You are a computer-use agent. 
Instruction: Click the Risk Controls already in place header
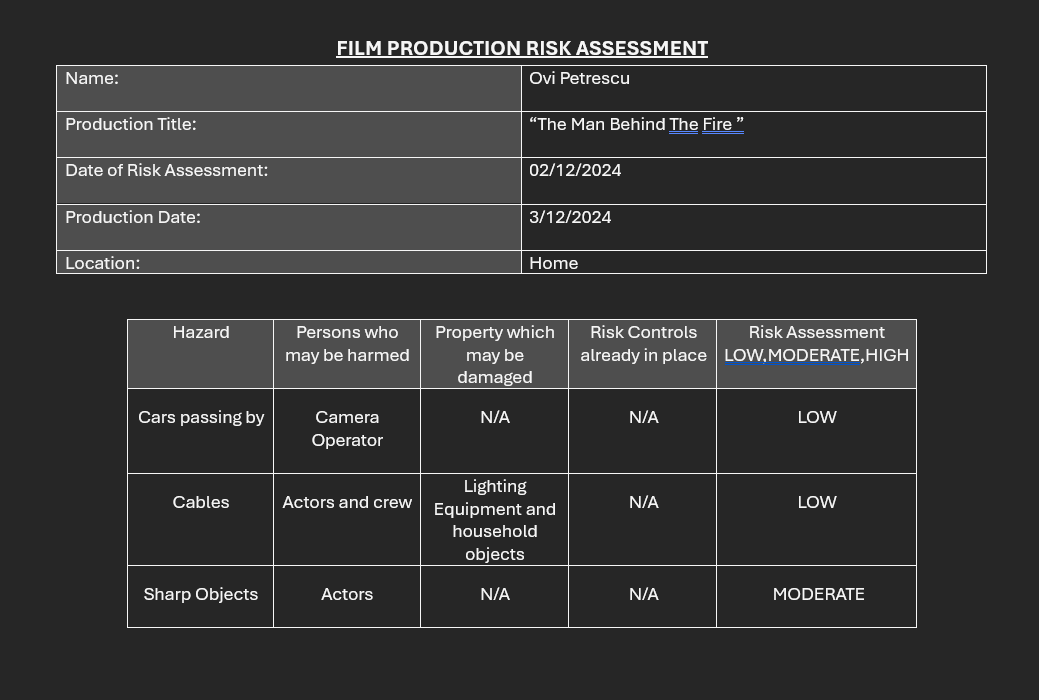(643, 344)
